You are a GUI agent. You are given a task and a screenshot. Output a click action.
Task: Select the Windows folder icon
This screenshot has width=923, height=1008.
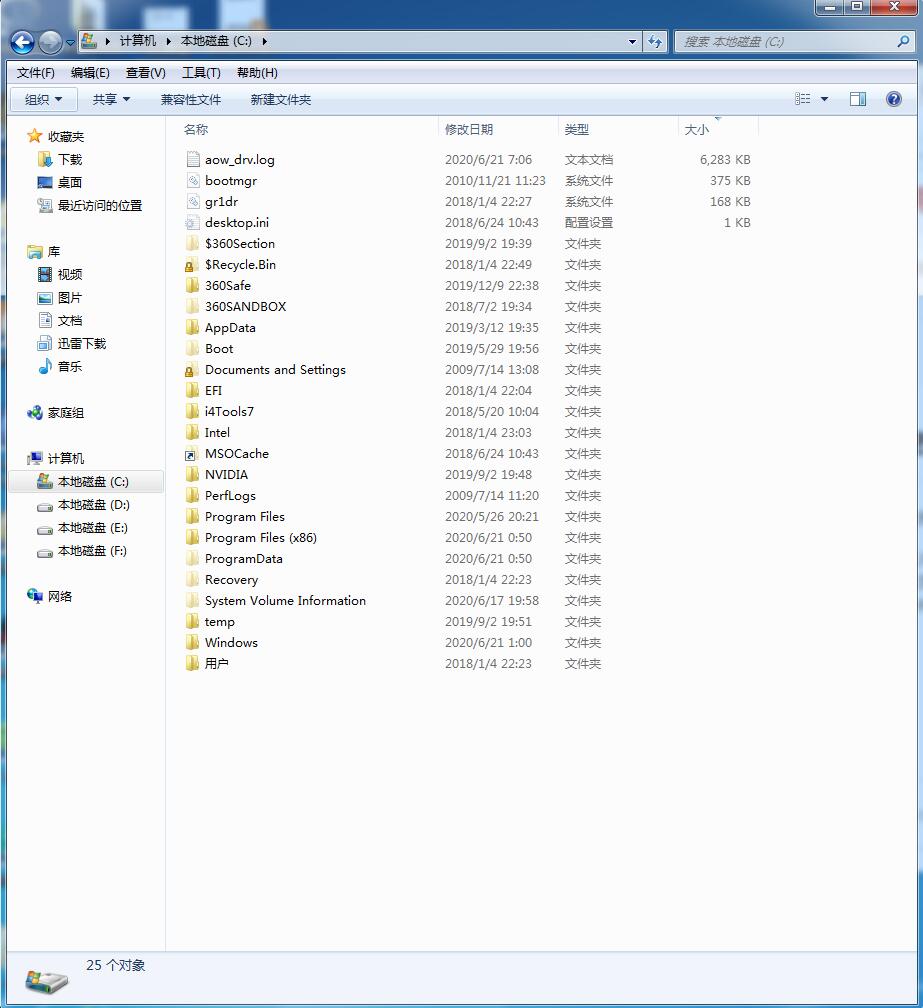(x=192, y=643)
